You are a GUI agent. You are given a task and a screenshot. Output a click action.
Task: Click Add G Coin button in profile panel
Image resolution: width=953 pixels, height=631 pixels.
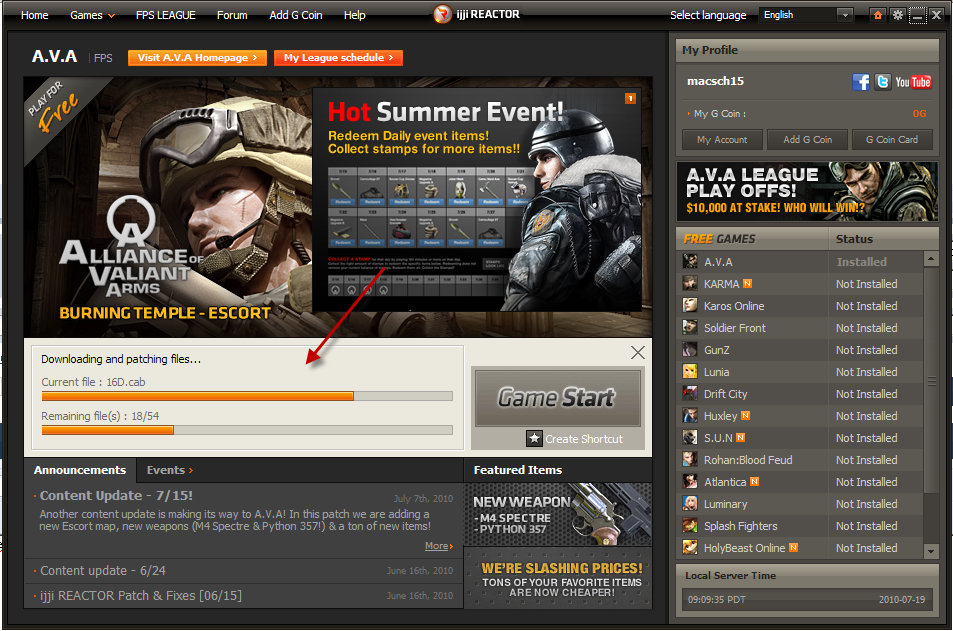point(808,140)
